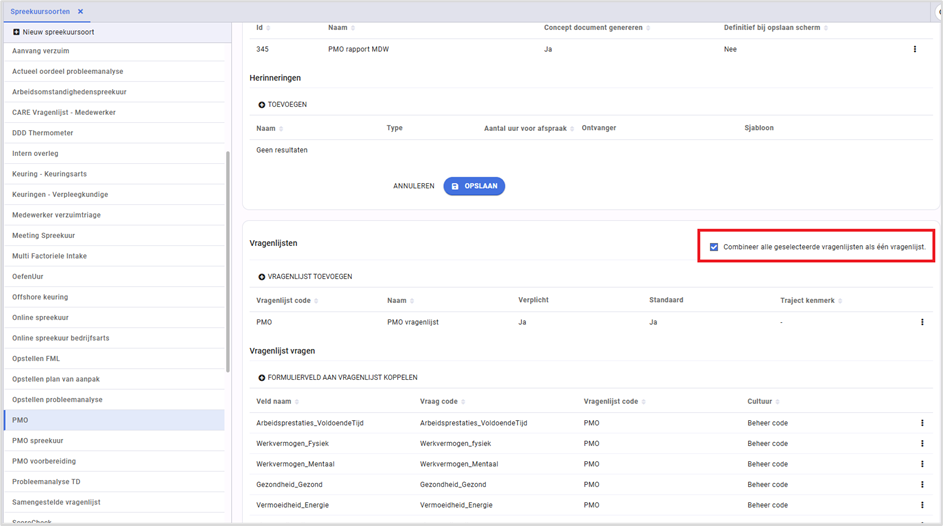The height and width of the screenshot is (526, 943).
Task: Open row menu for Gezondheid_Gezond
Action: 922,485
